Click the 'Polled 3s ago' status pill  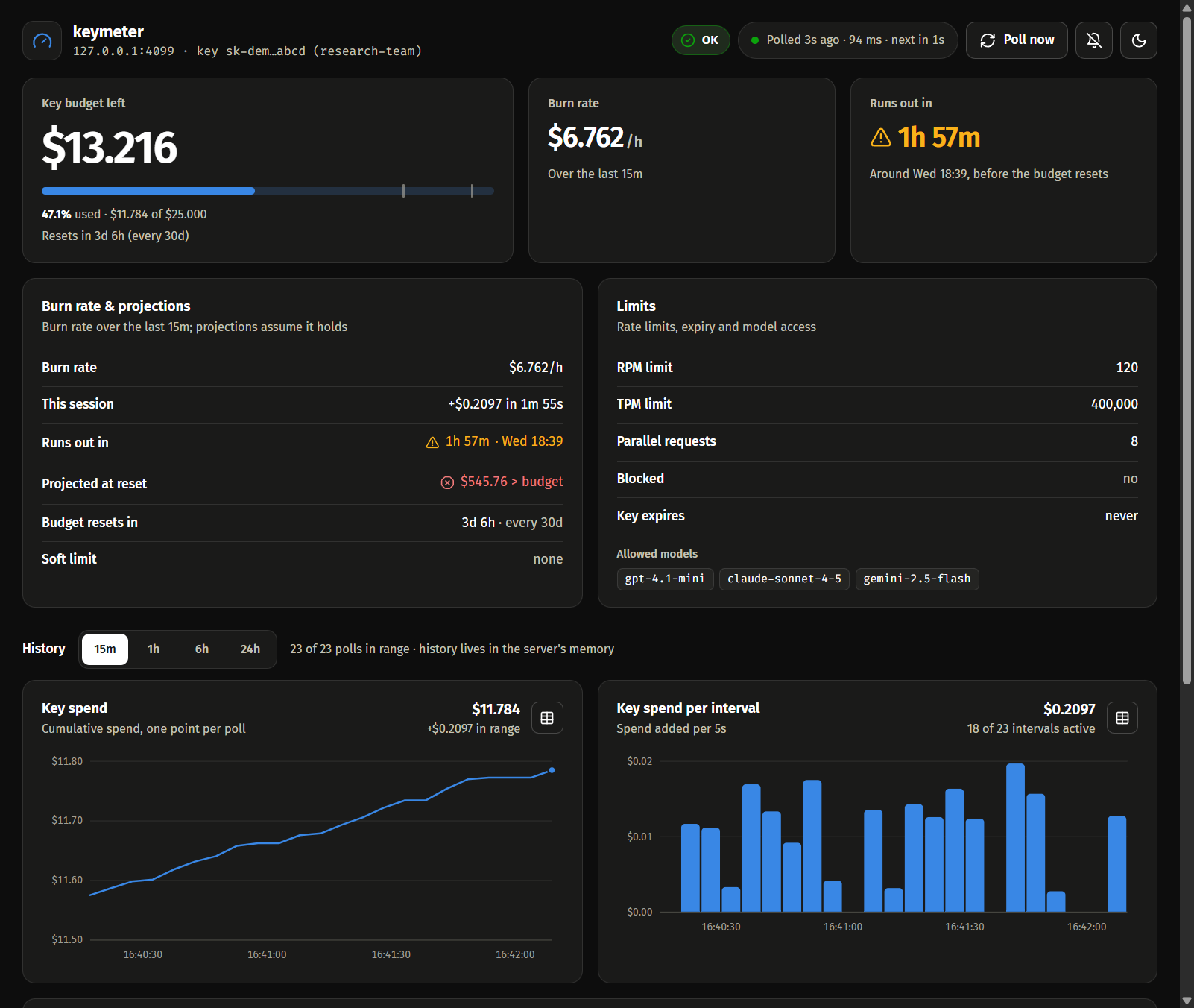847,40
